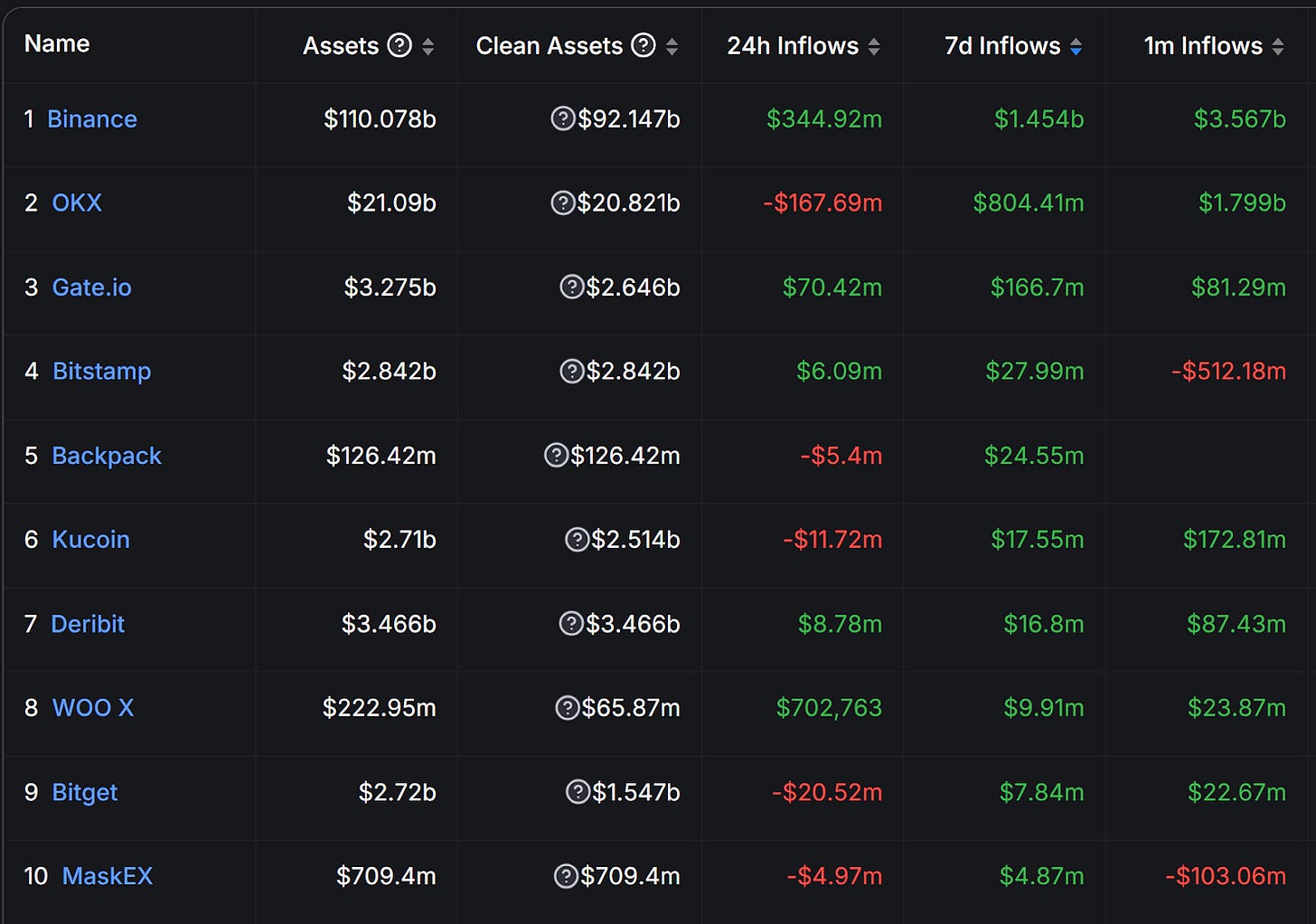
Task: Sort by Clean Assets column arrows
Action: tap(672, 46)
